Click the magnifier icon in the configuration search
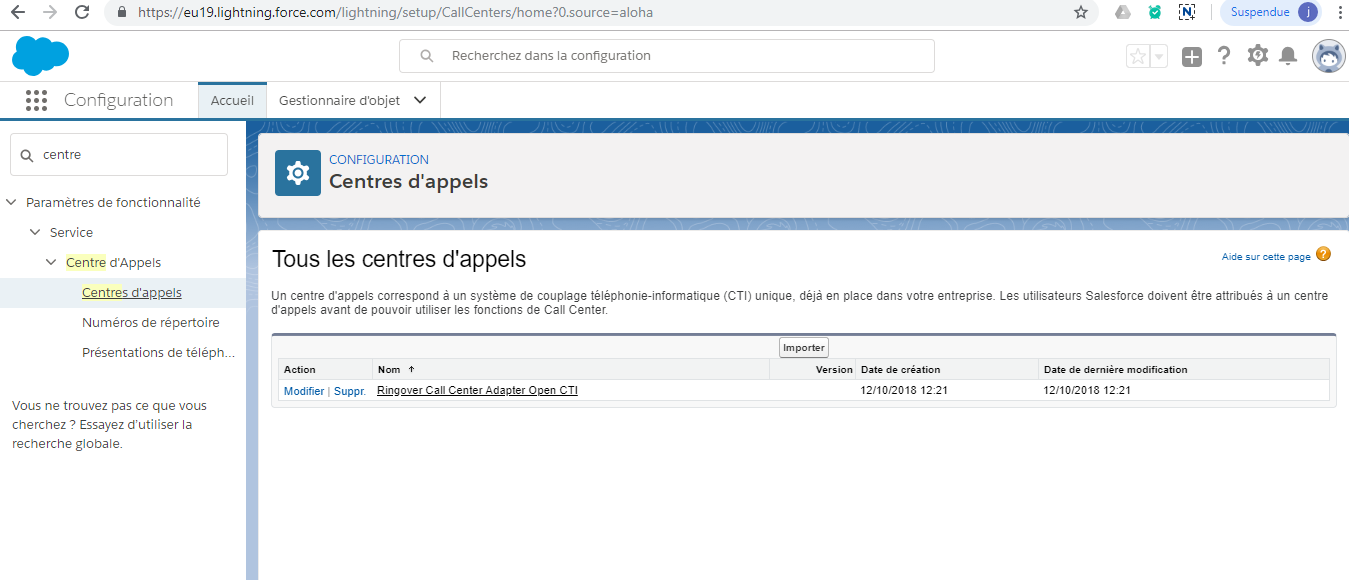This screenshot has width=1349, height=580. pyautogui.click(x=427, y=56)
